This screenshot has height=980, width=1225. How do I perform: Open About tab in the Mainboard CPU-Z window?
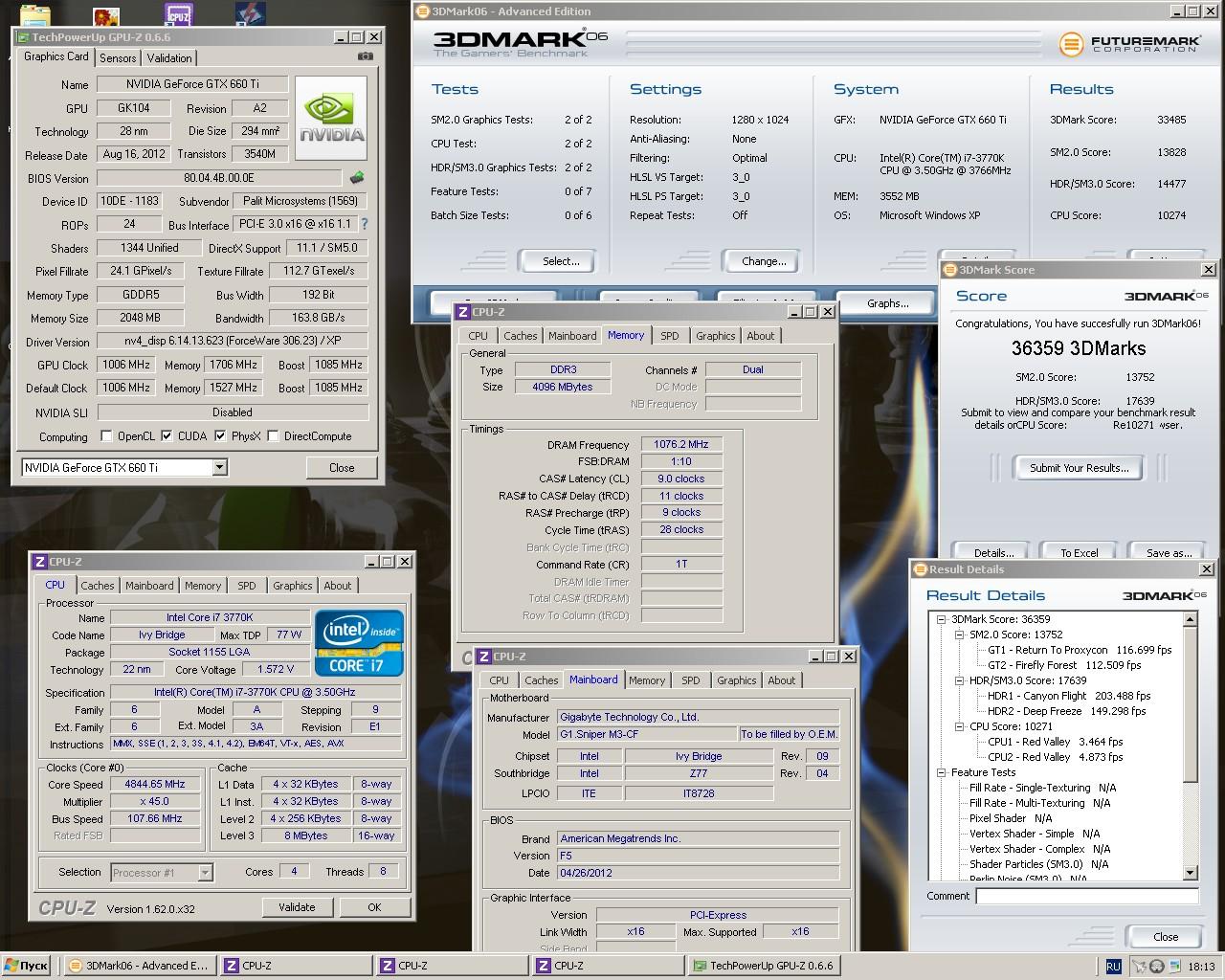pos(782,680)
